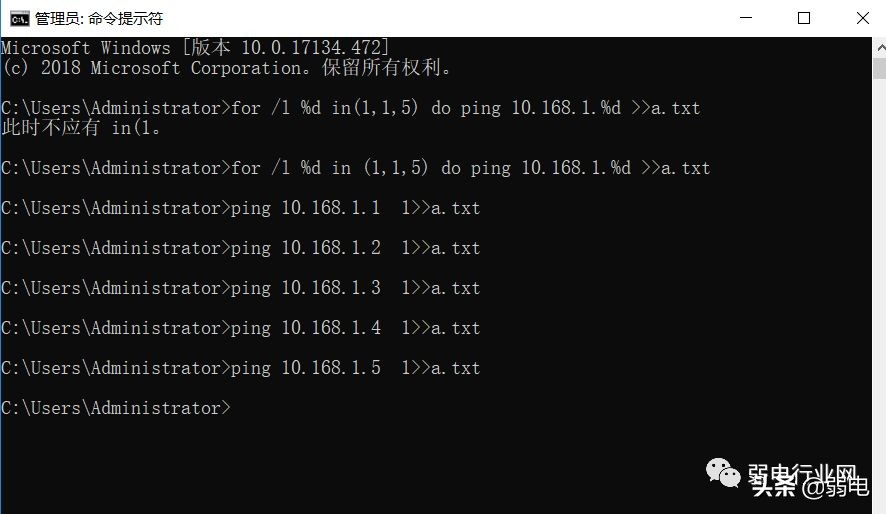This screenshot has height=514, width=886.
Task: Click the ping 10.168.1.1 output line
Action: (241, 208)
